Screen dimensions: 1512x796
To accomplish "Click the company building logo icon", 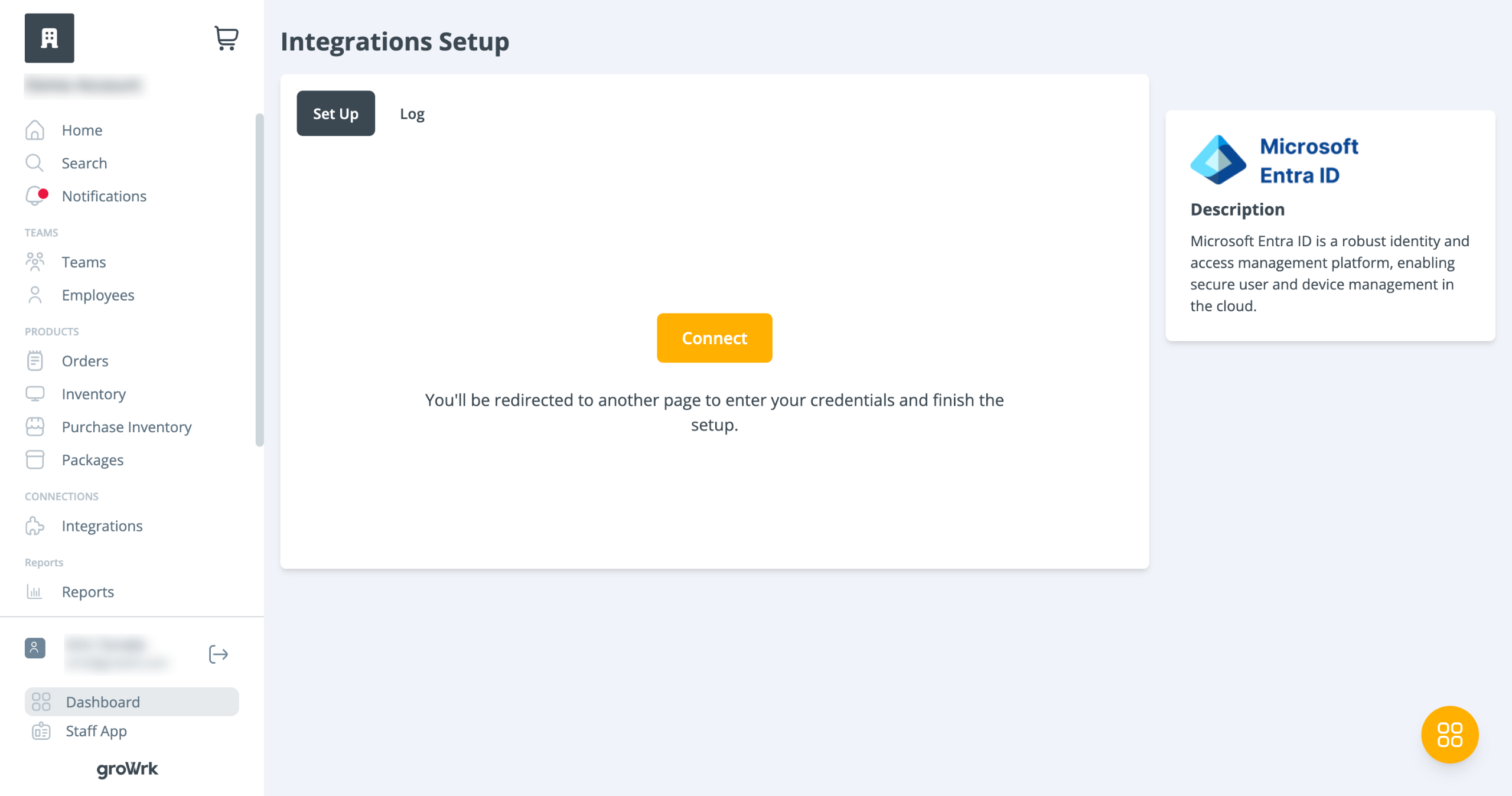I will (x=50, y=38).
